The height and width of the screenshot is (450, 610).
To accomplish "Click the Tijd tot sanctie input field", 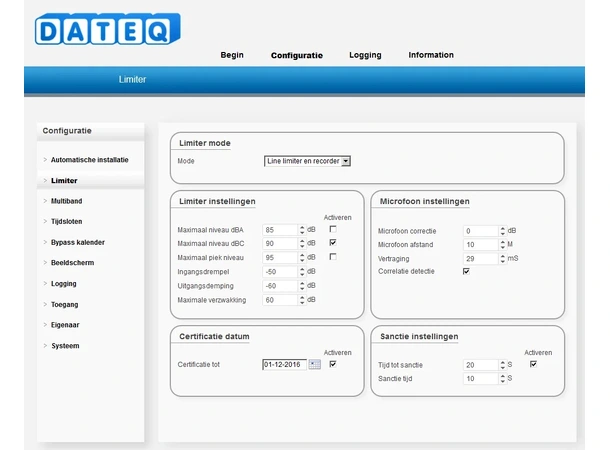I will 478,365.
